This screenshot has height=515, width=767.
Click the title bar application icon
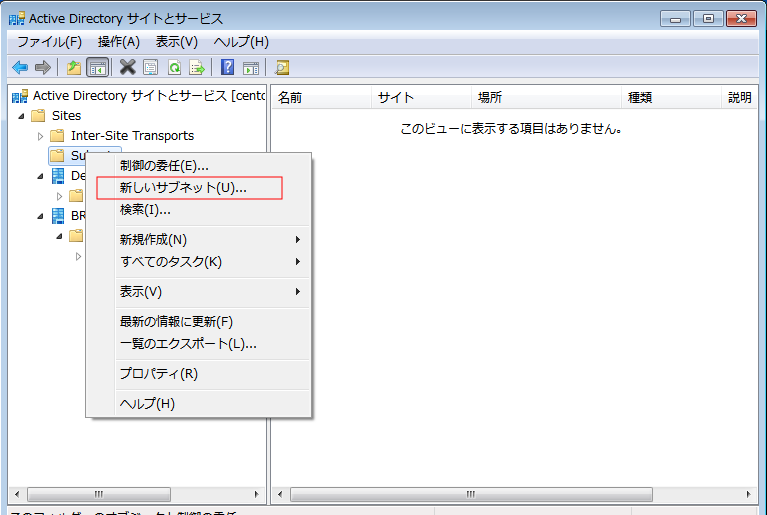[17, 19]
